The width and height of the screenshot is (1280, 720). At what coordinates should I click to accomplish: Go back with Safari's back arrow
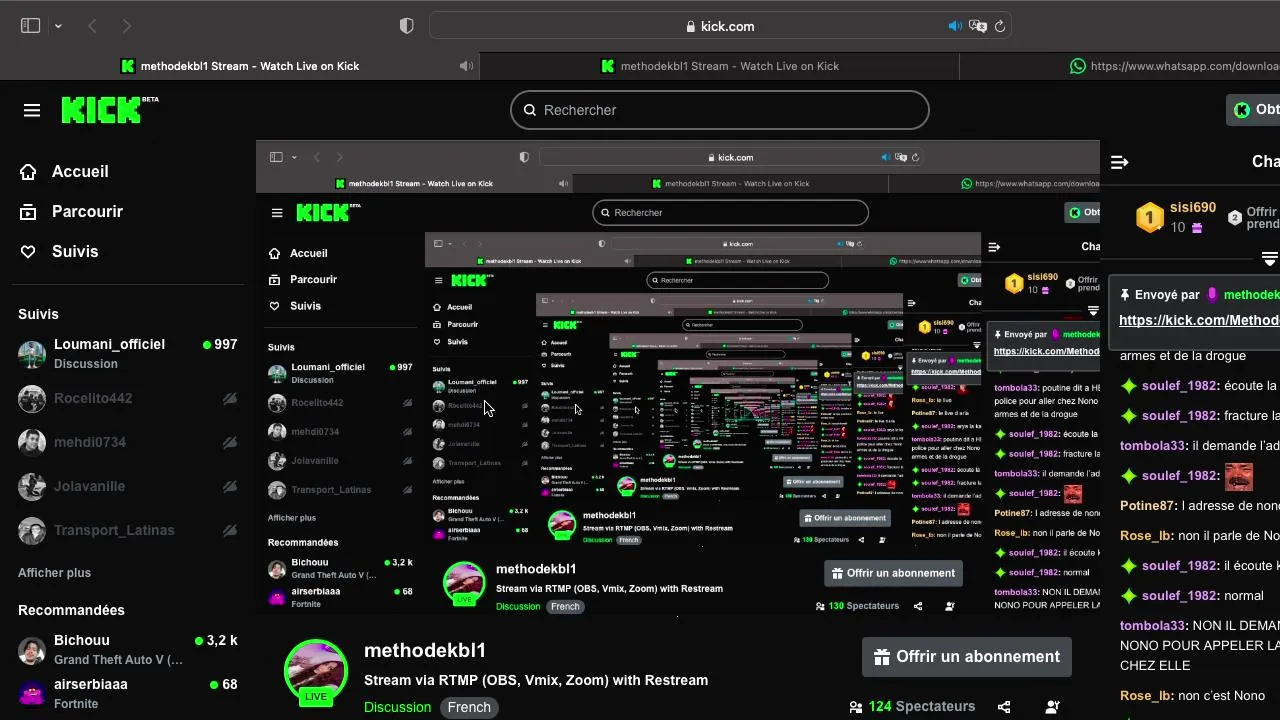[x=92, y=26]
